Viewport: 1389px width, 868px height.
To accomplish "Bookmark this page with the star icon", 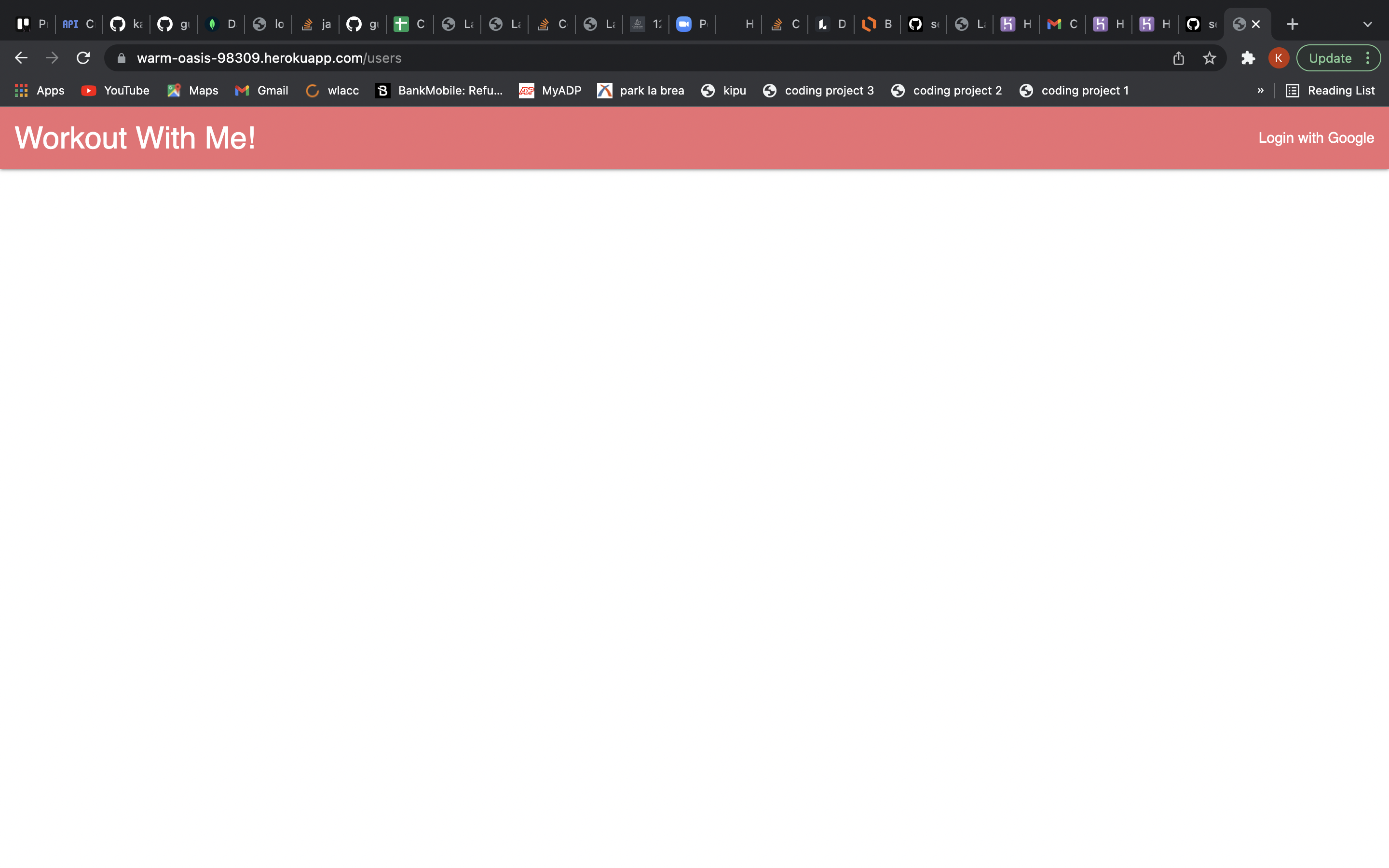I will pos(1209,57).
